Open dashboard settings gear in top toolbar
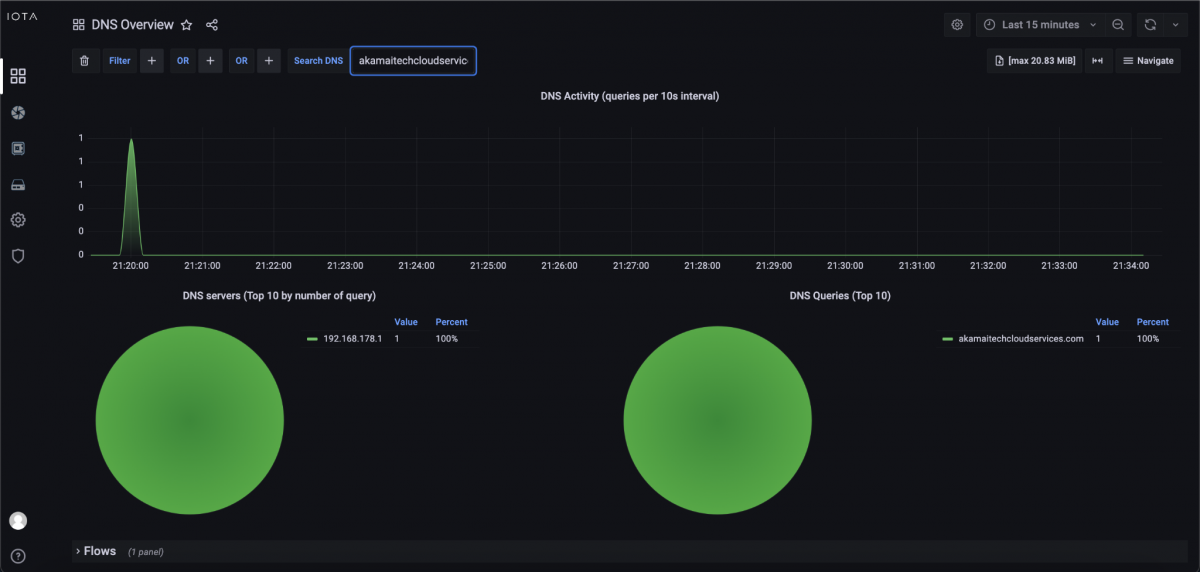Viewport: 1200px width, 572px height. point(957,25)
